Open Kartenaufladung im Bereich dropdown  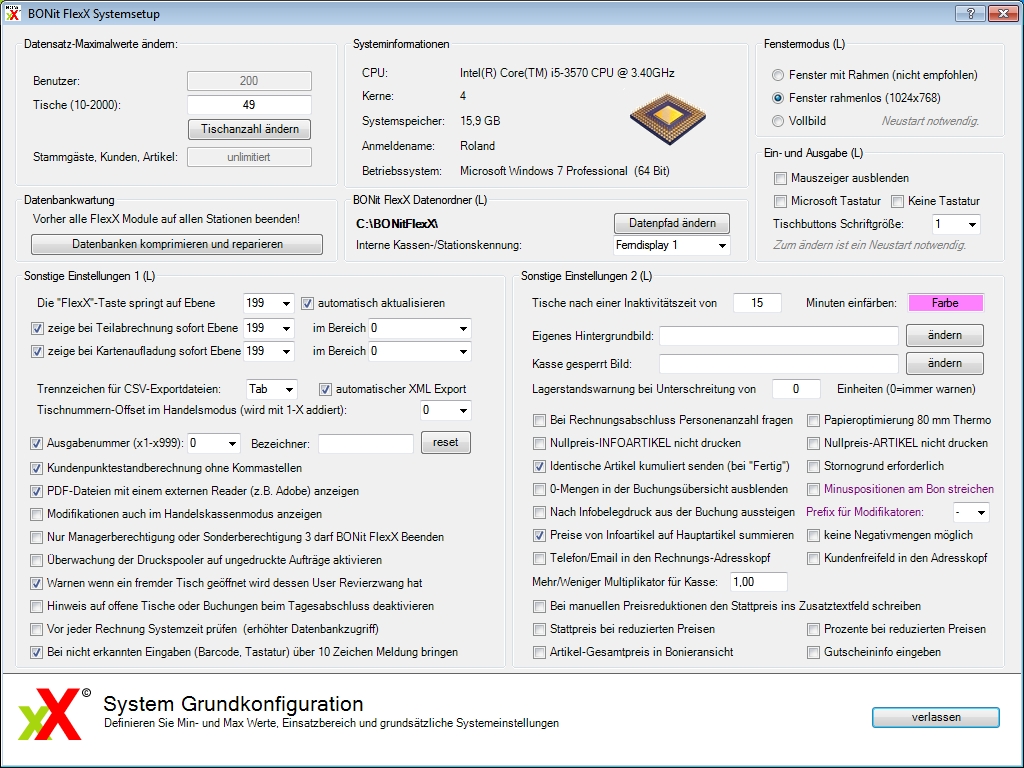point(420,351)
